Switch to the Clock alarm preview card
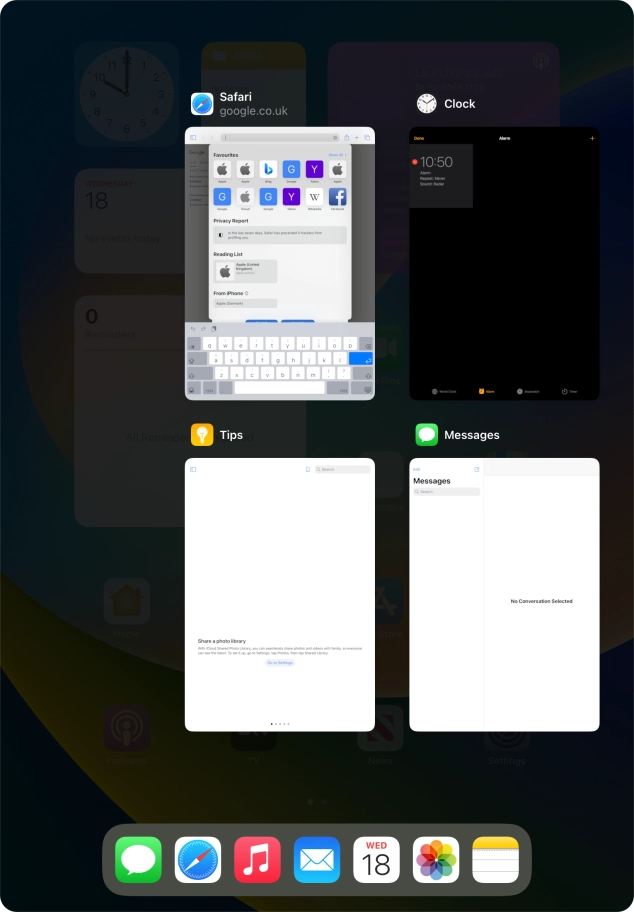This screenshot has width=634, height=912. coord(504,264)
